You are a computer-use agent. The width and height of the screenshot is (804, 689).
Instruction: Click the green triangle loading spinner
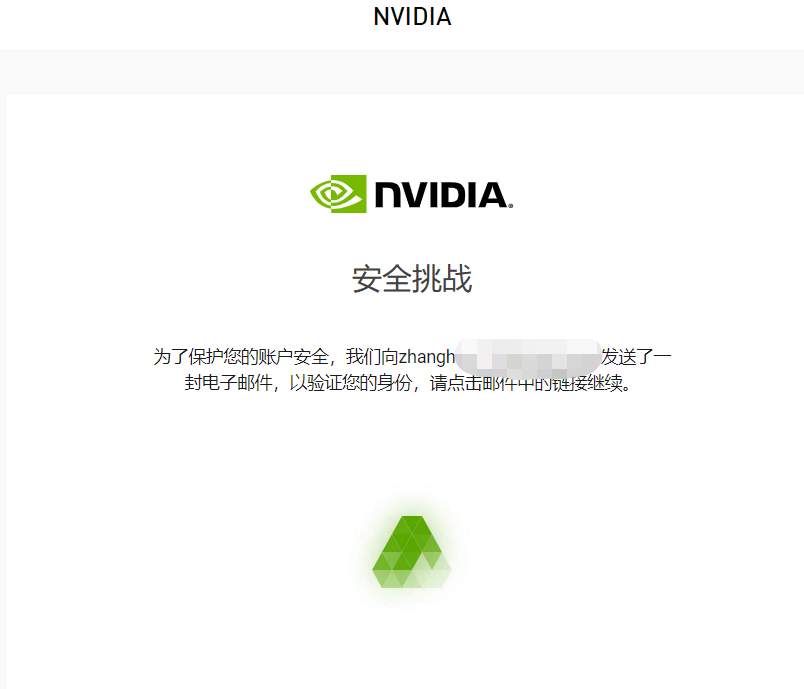[x=412, y=552]
